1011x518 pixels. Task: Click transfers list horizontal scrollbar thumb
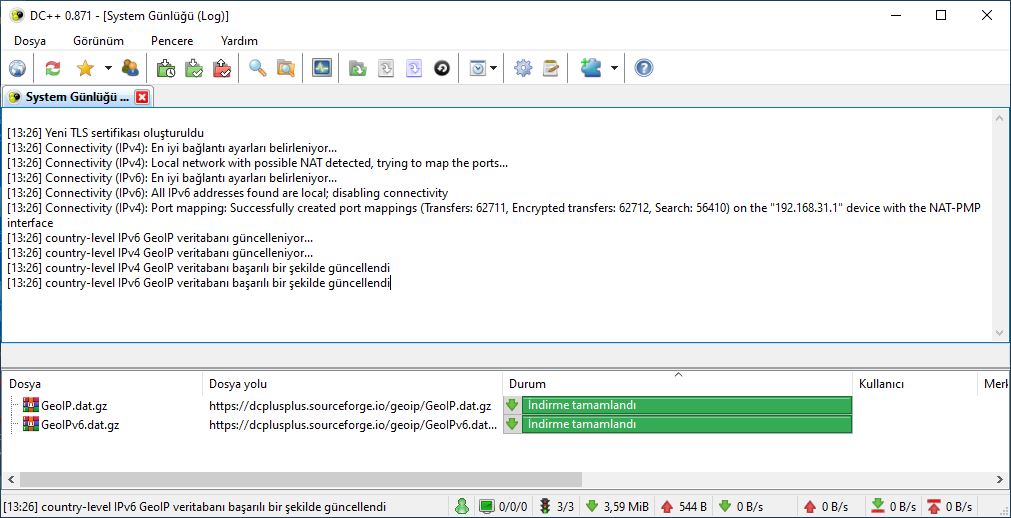pyautogui.click(x=300, y=479)
